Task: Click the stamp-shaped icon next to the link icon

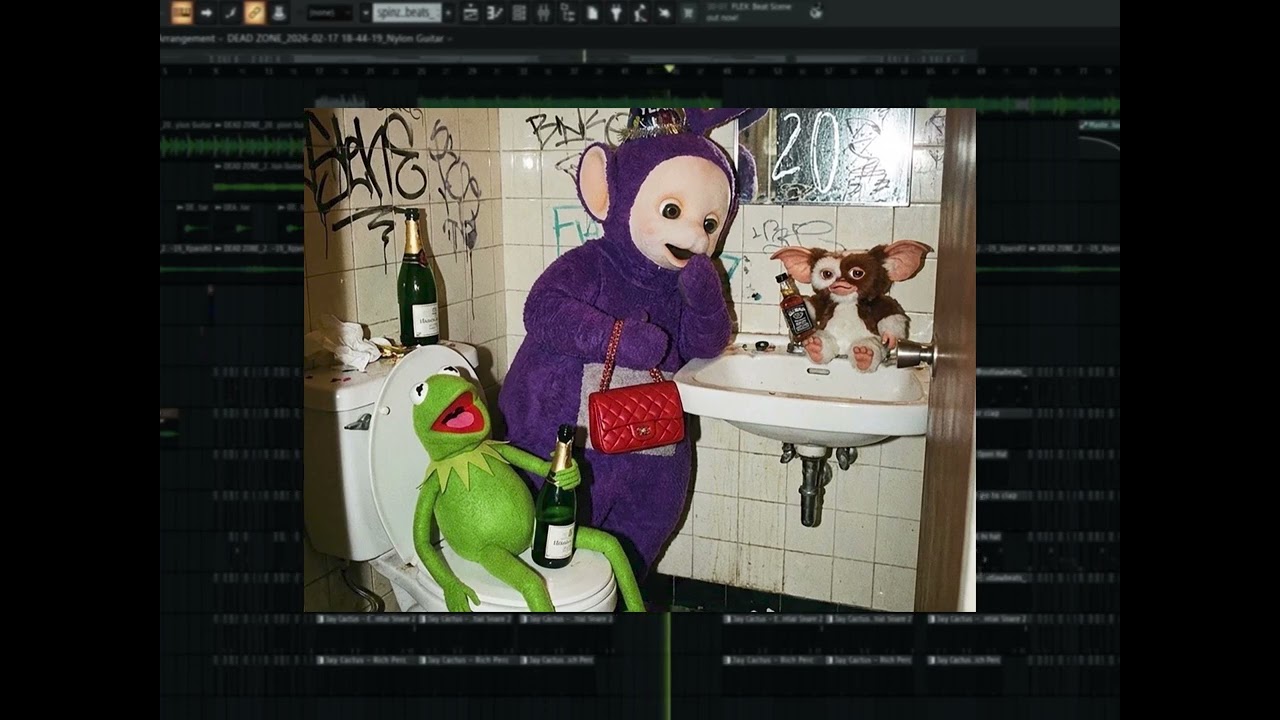Action: (x=279, y=12)
